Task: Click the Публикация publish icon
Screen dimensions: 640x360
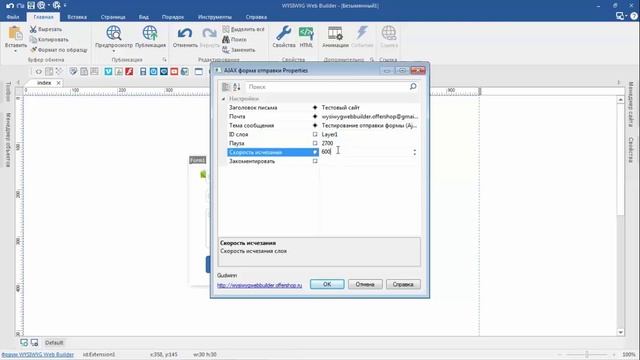Action: coord(150,33)
